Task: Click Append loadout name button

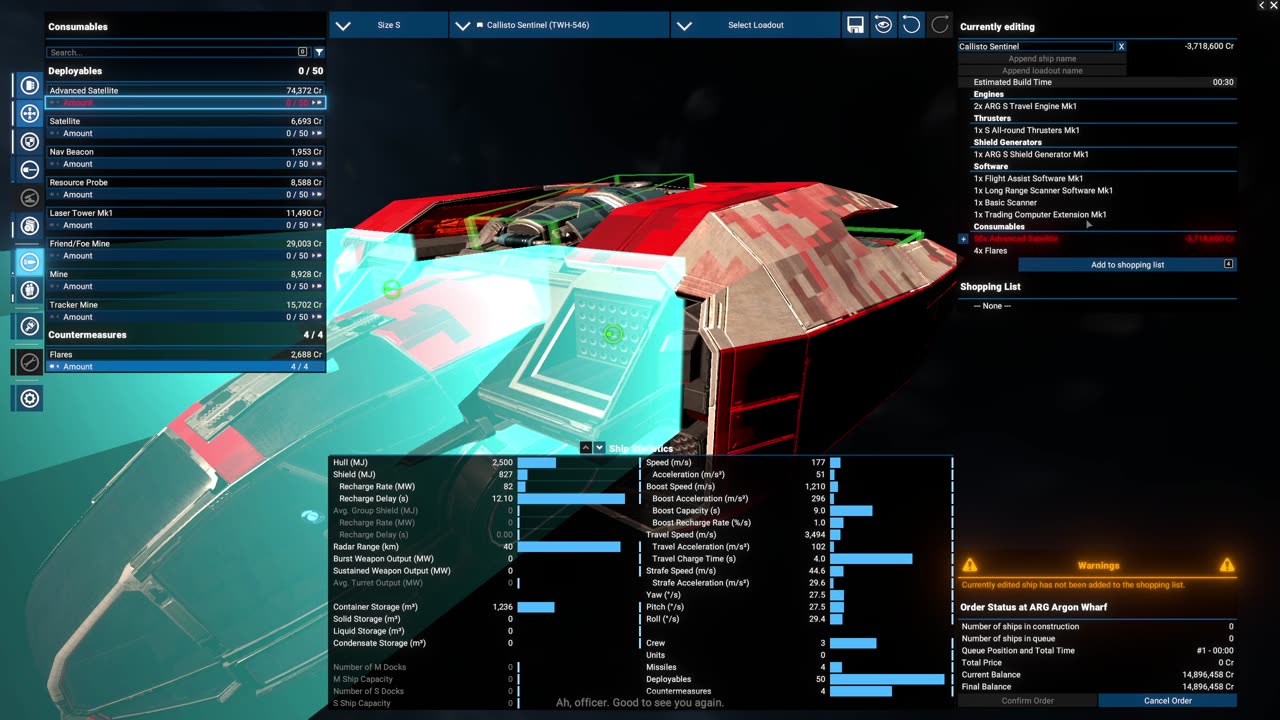Action: tap(1042, 71)
